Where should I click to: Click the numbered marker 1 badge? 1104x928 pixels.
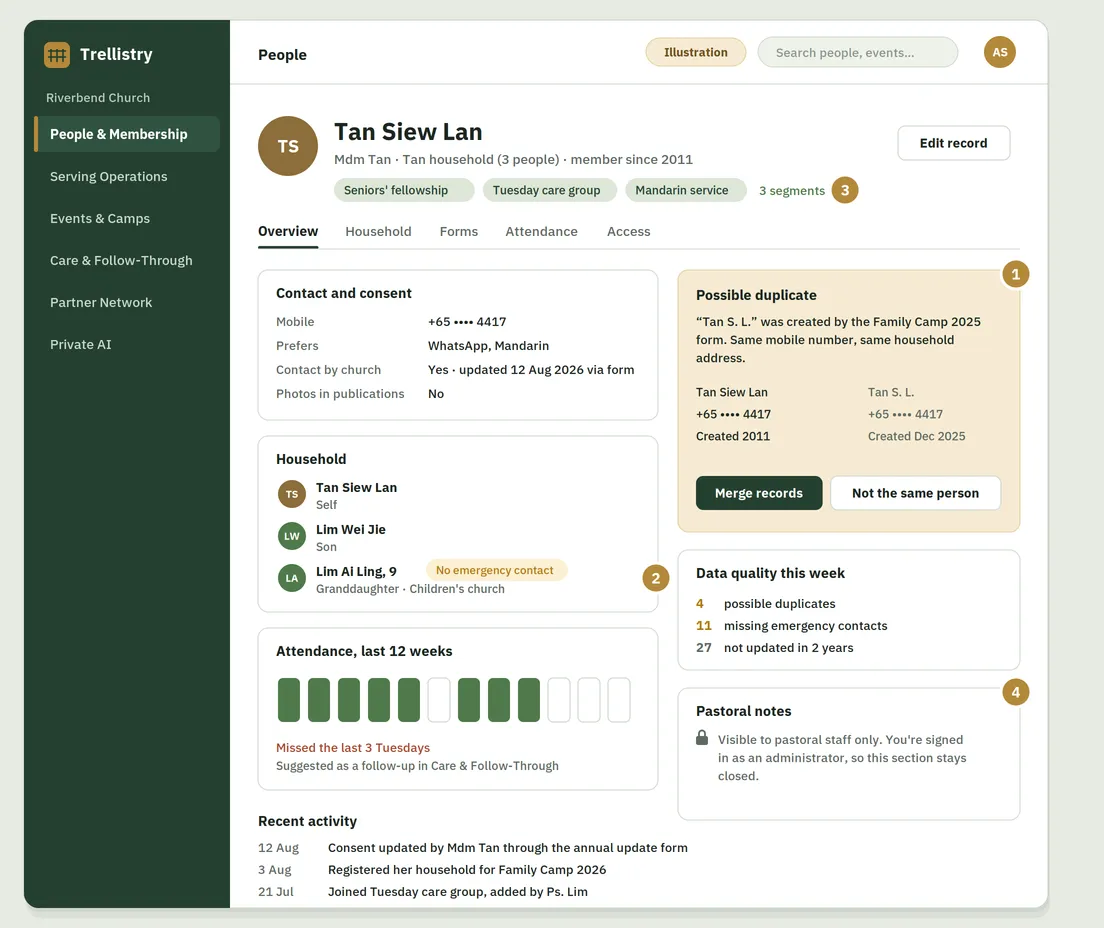click(x=1015, y=274)
